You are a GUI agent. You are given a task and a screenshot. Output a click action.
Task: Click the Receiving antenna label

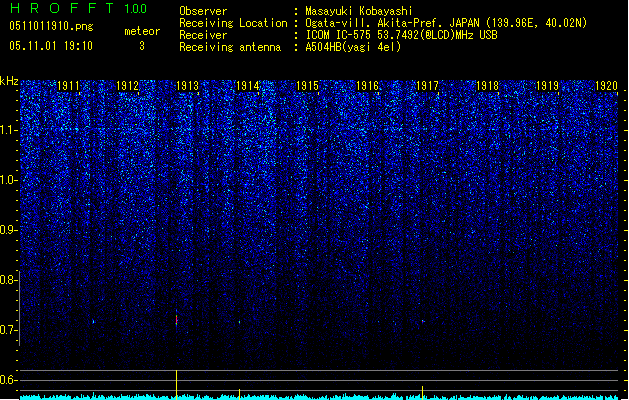coord(230,47)
